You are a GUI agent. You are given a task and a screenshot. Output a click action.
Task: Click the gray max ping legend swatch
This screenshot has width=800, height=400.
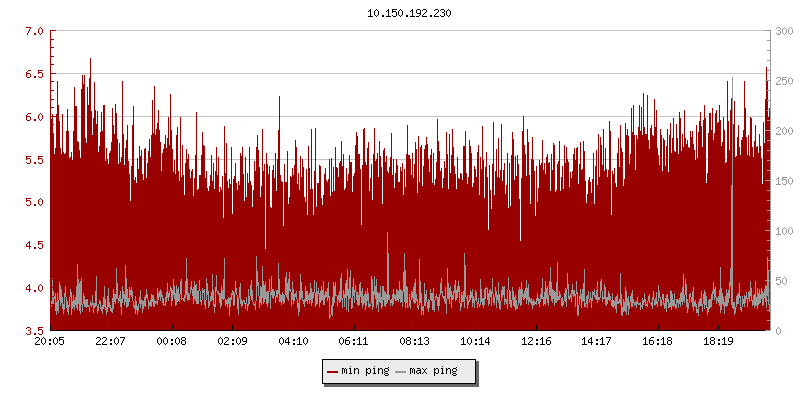tap(401, 371)
